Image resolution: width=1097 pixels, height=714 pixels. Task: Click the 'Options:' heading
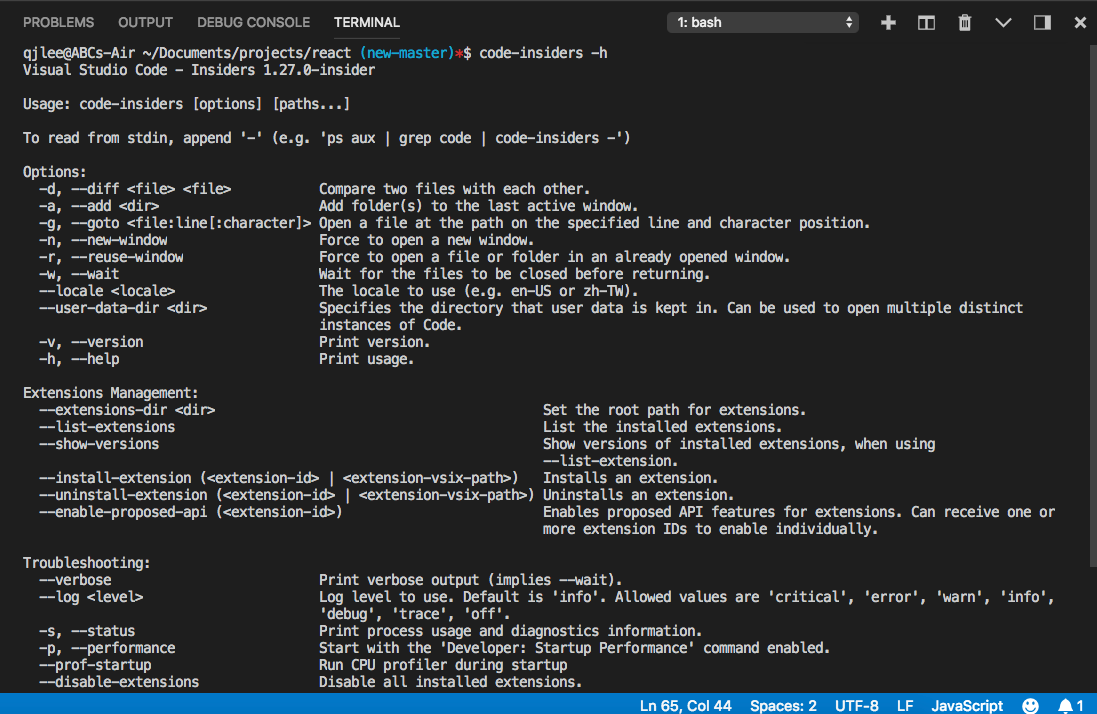(55, 172)
